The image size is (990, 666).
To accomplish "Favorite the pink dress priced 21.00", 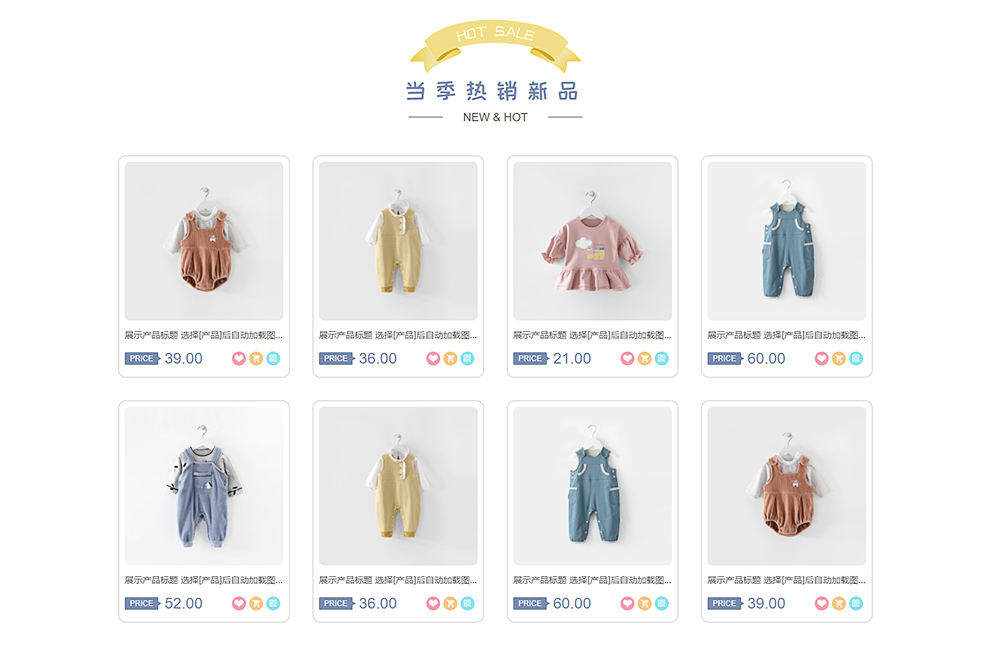I will [x=627, y=359].
